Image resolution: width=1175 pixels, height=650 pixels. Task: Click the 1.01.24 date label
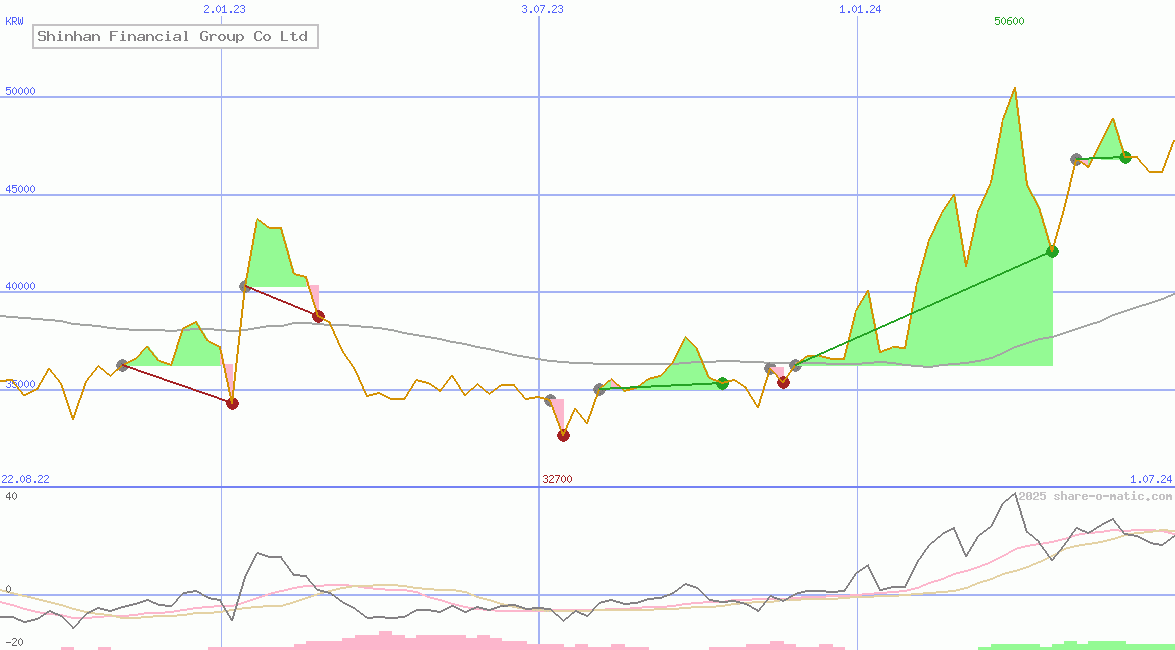coord(860,9)
